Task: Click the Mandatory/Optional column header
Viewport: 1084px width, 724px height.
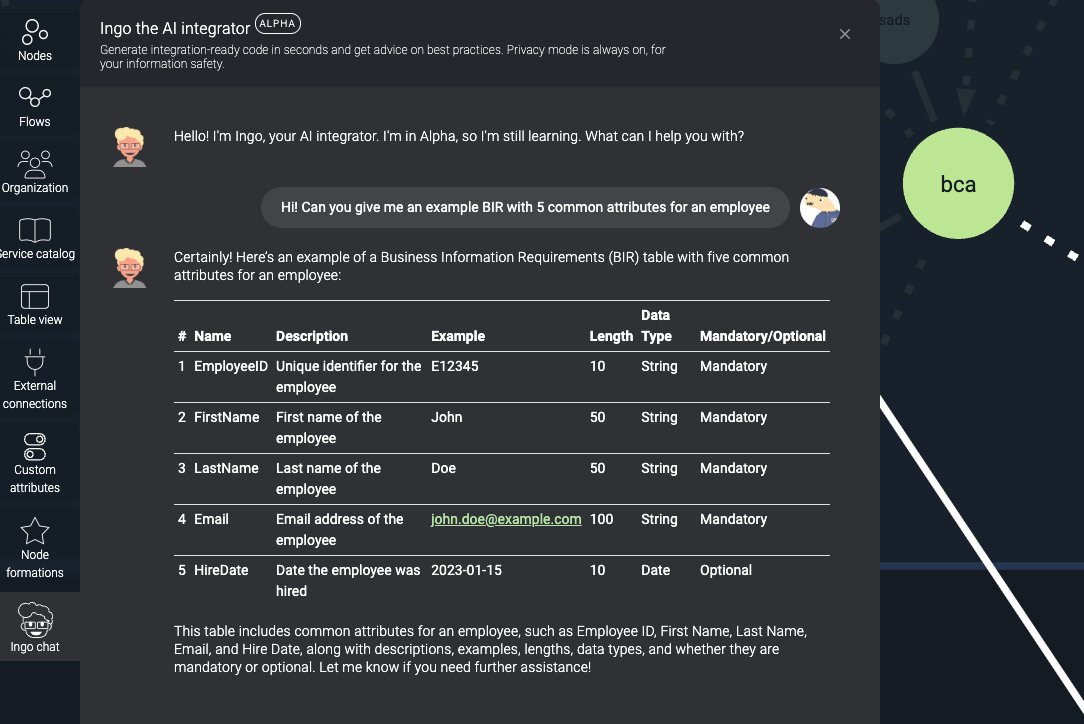Action: pos(762,336)
